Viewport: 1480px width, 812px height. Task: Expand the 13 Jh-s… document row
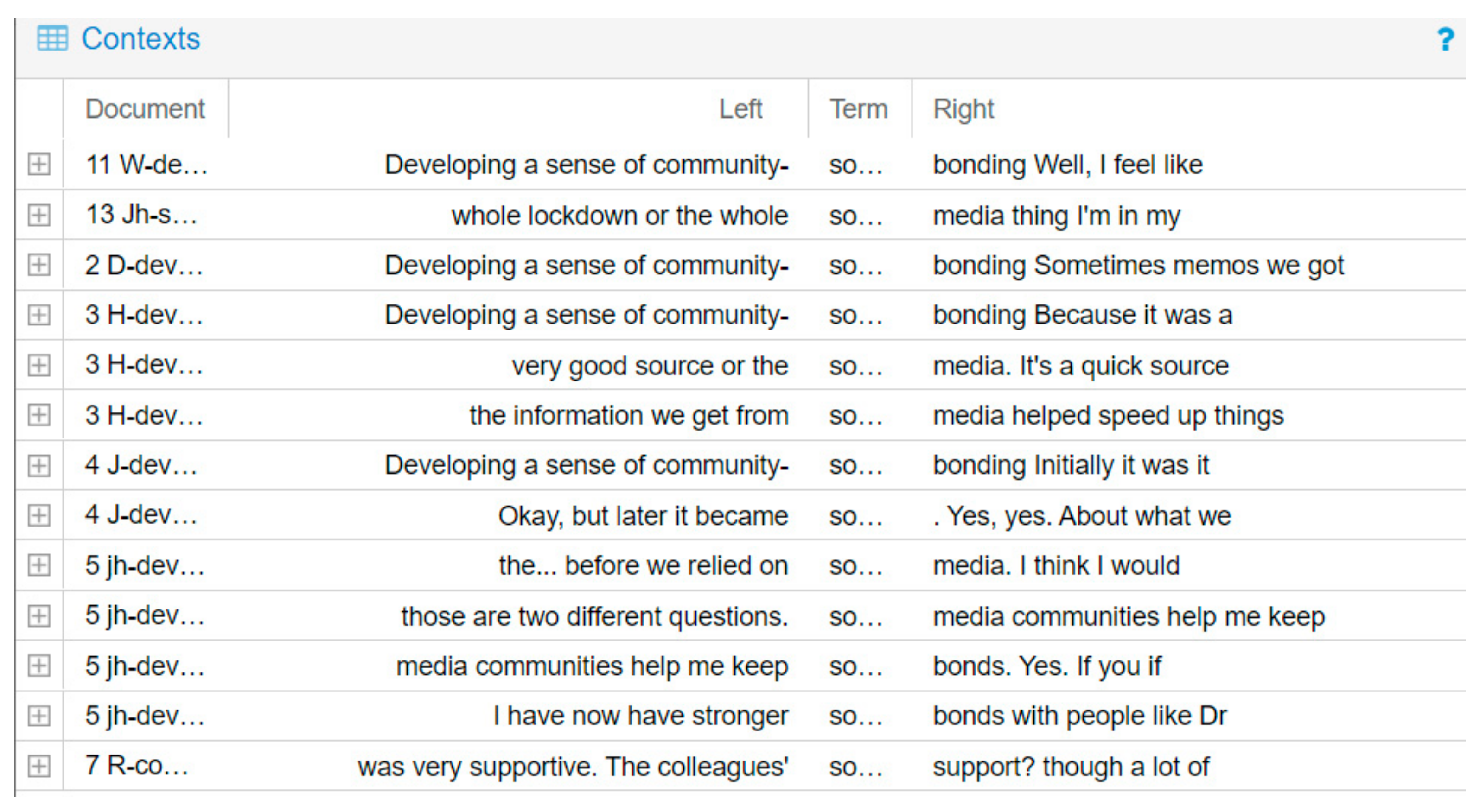click(39, 216)
